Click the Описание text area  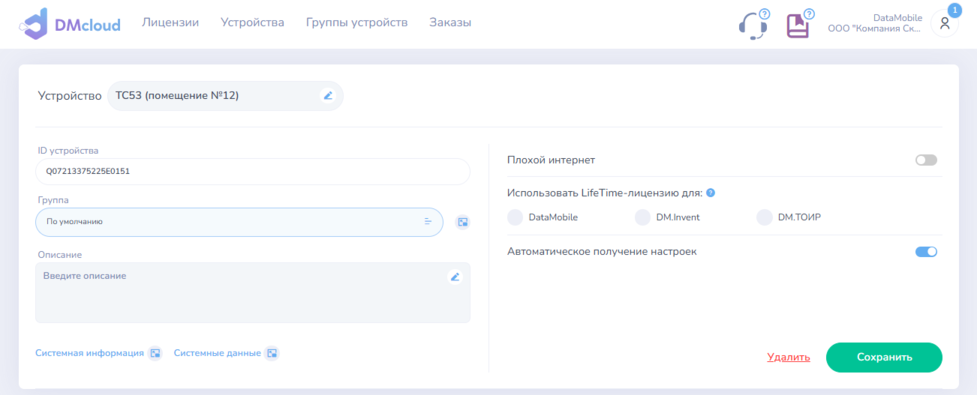coord(252,292)
